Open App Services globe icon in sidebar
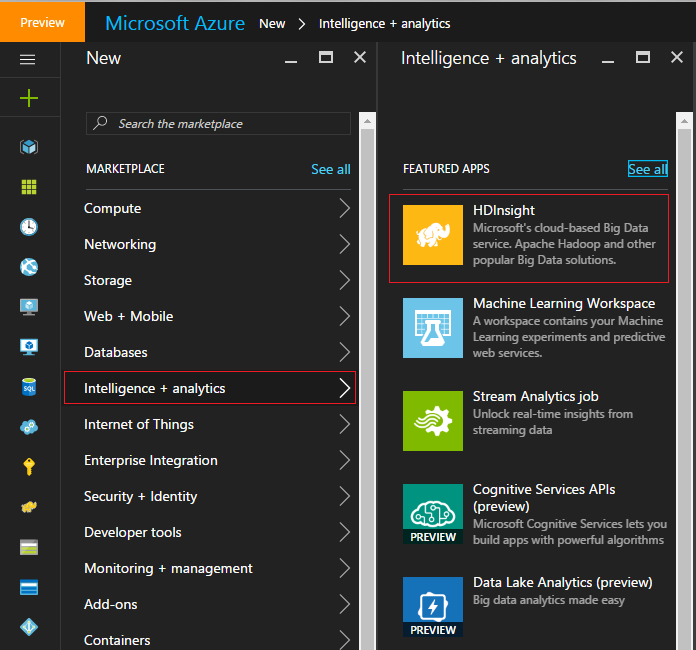The height and width of the screenshot is (650, 696). 29,267
